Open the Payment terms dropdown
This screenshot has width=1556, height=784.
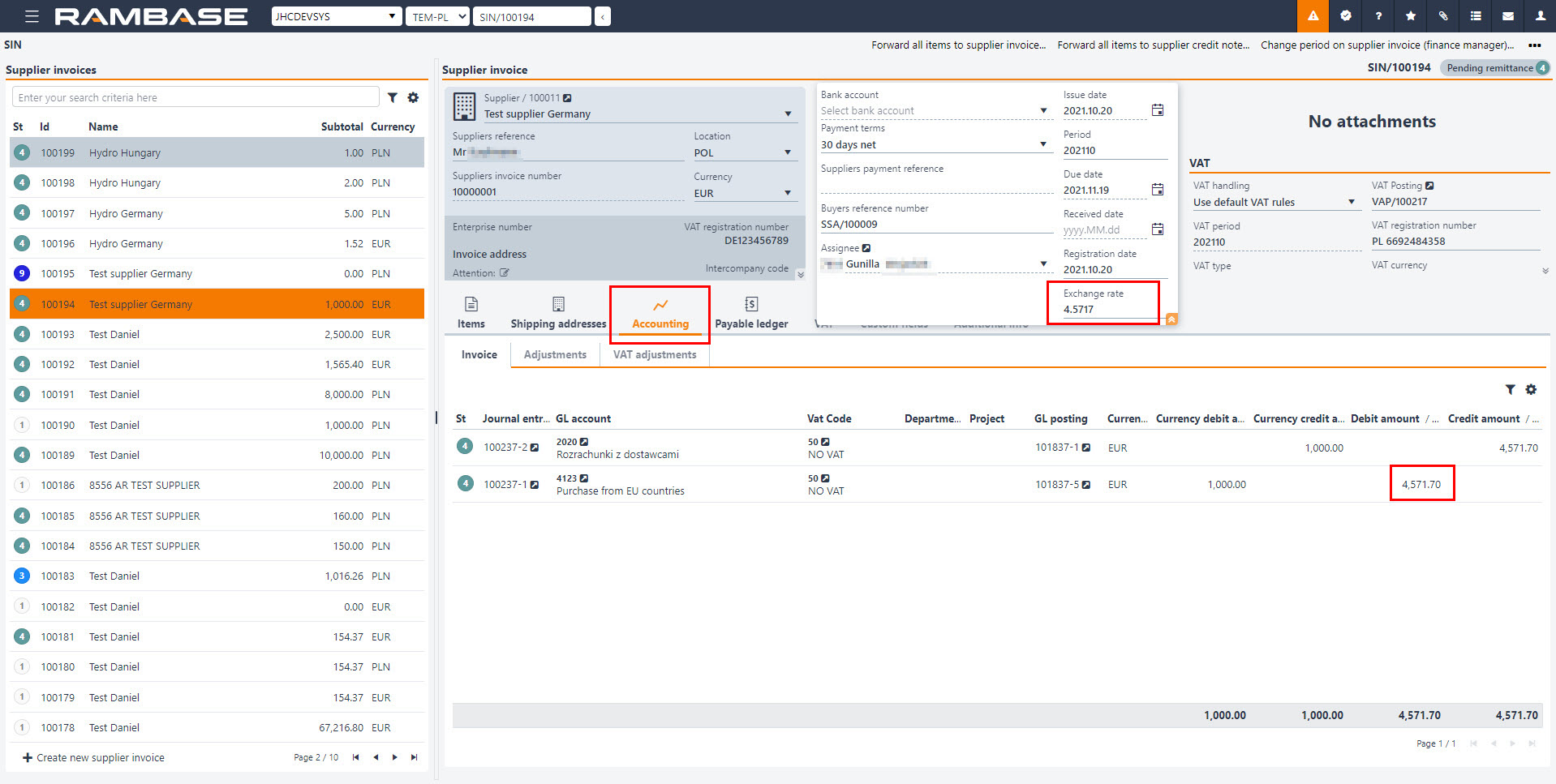coord(1043,144)
